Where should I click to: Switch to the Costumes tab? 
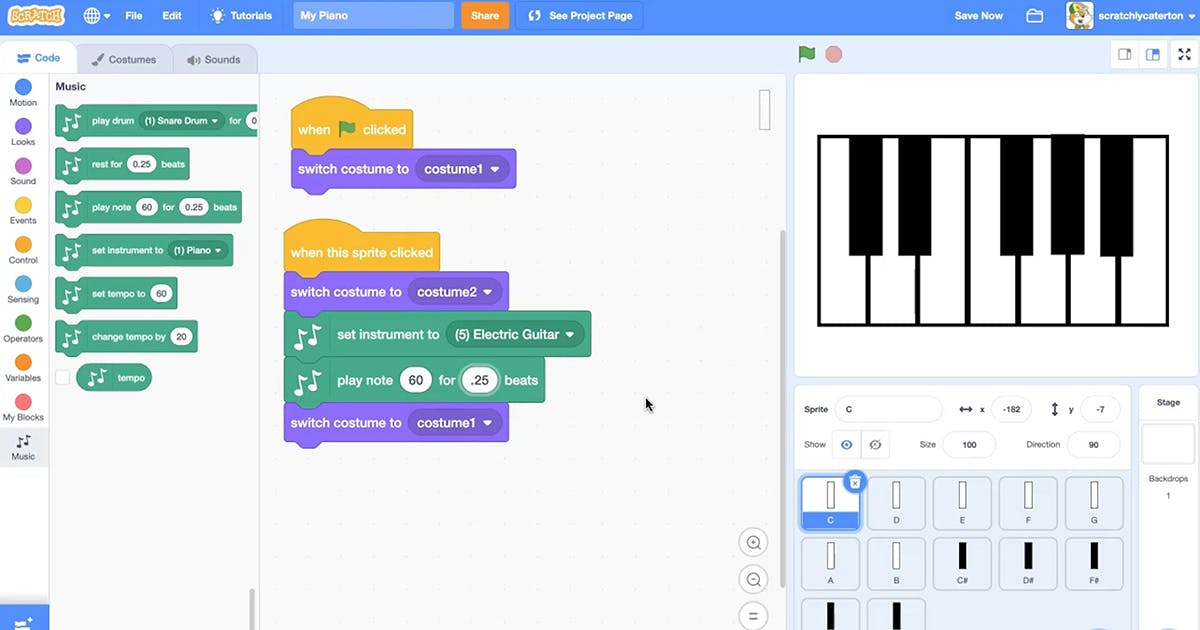pyautogui.click(x=124, y=59)
